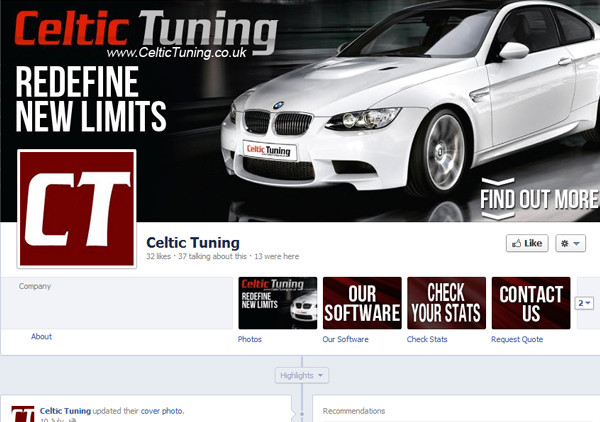The width and height of the screenshot is (600, 422).
Task: Click the www.CelticTuning.co.uk text on cover
Action: pyautogui.click(x=176, y=53)
